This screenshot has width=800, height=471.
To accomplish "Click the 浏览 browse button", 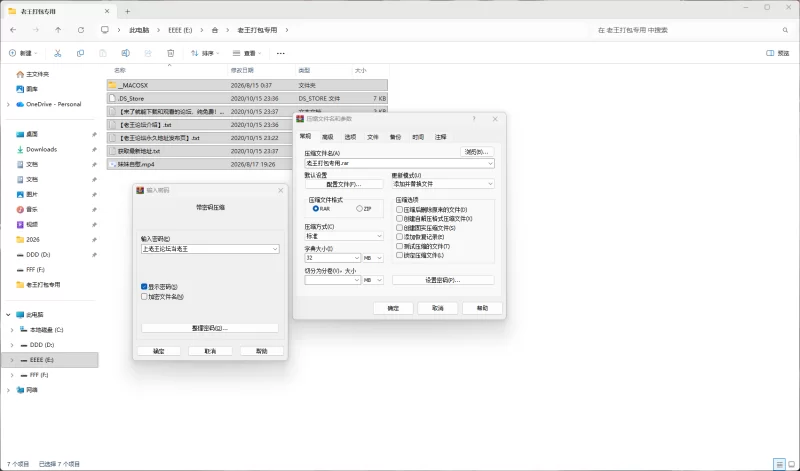I will tap(477, 152).
